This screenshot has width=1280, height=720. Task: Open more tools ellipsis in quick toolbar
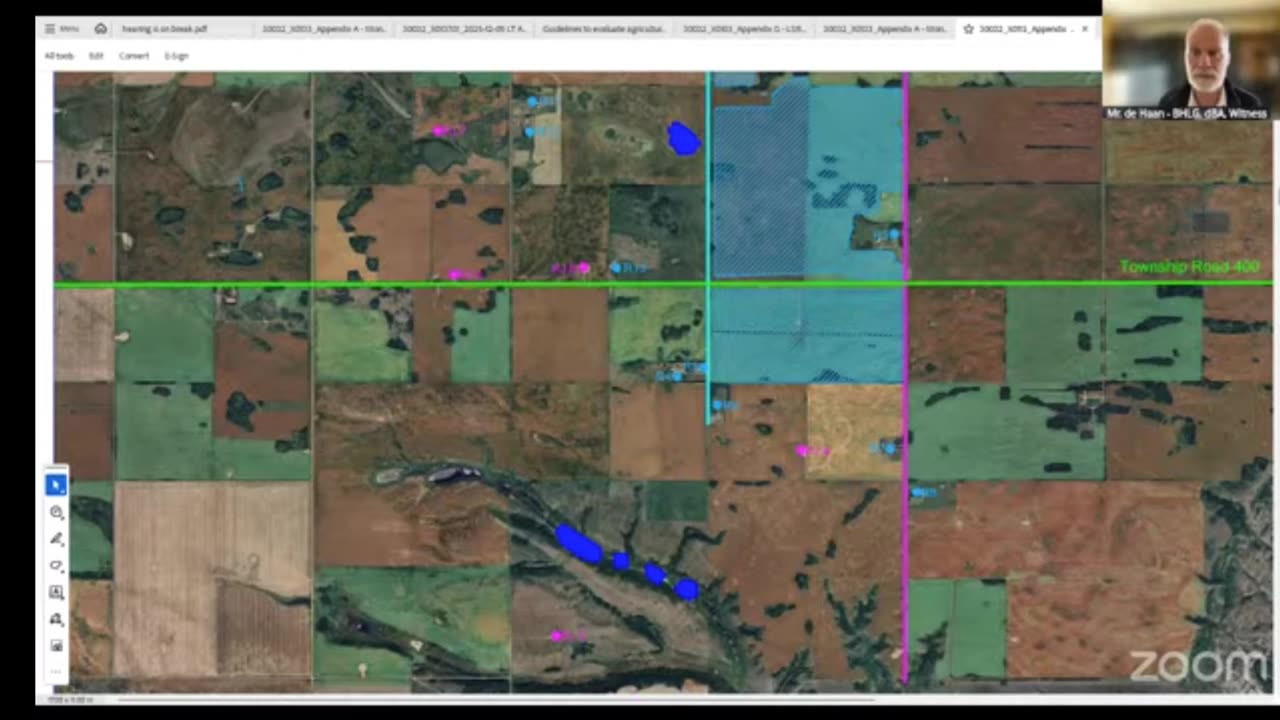click(x=56, y=671)
